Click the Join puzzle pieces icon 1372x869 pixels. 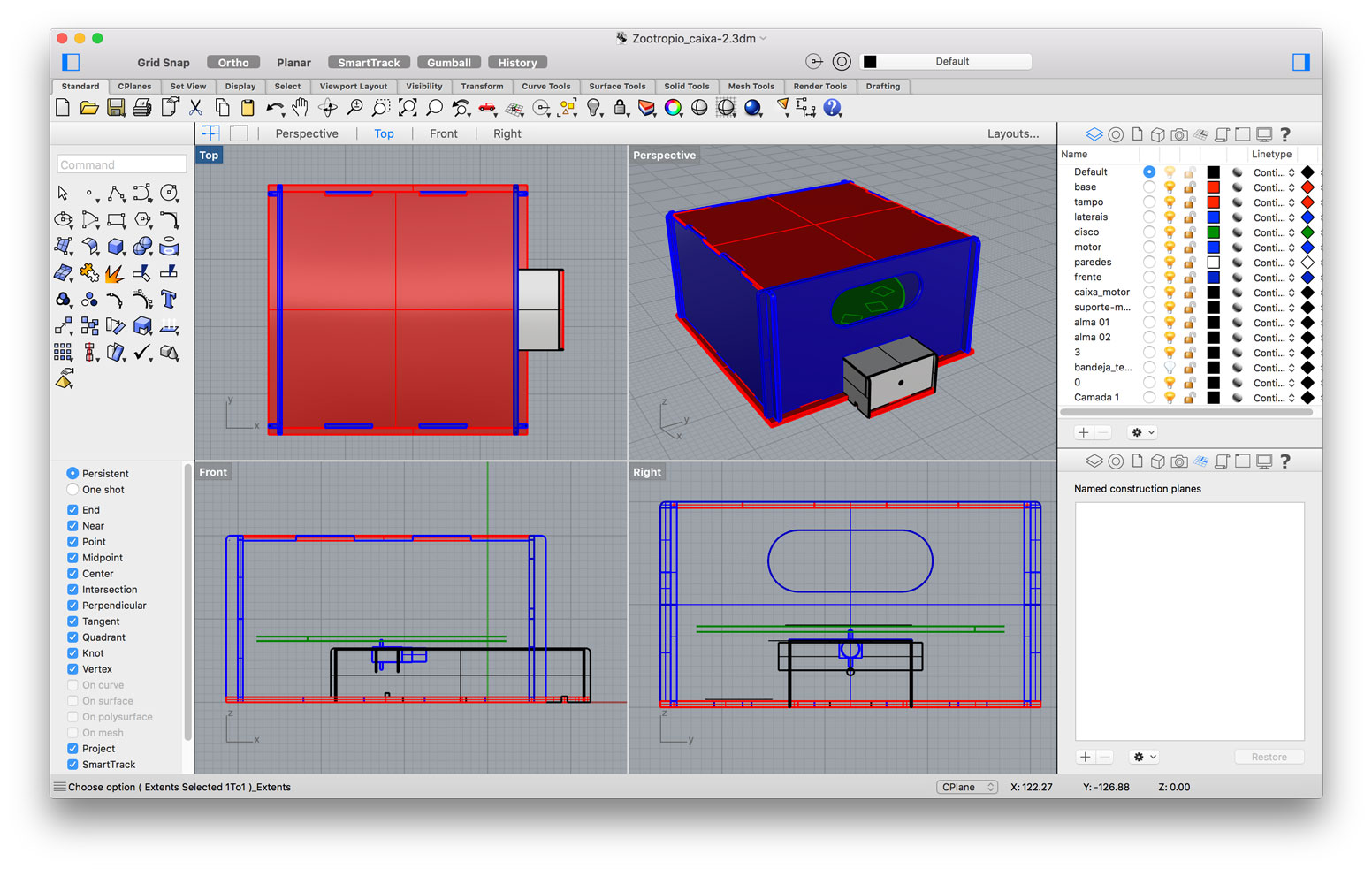pos(89,273)
